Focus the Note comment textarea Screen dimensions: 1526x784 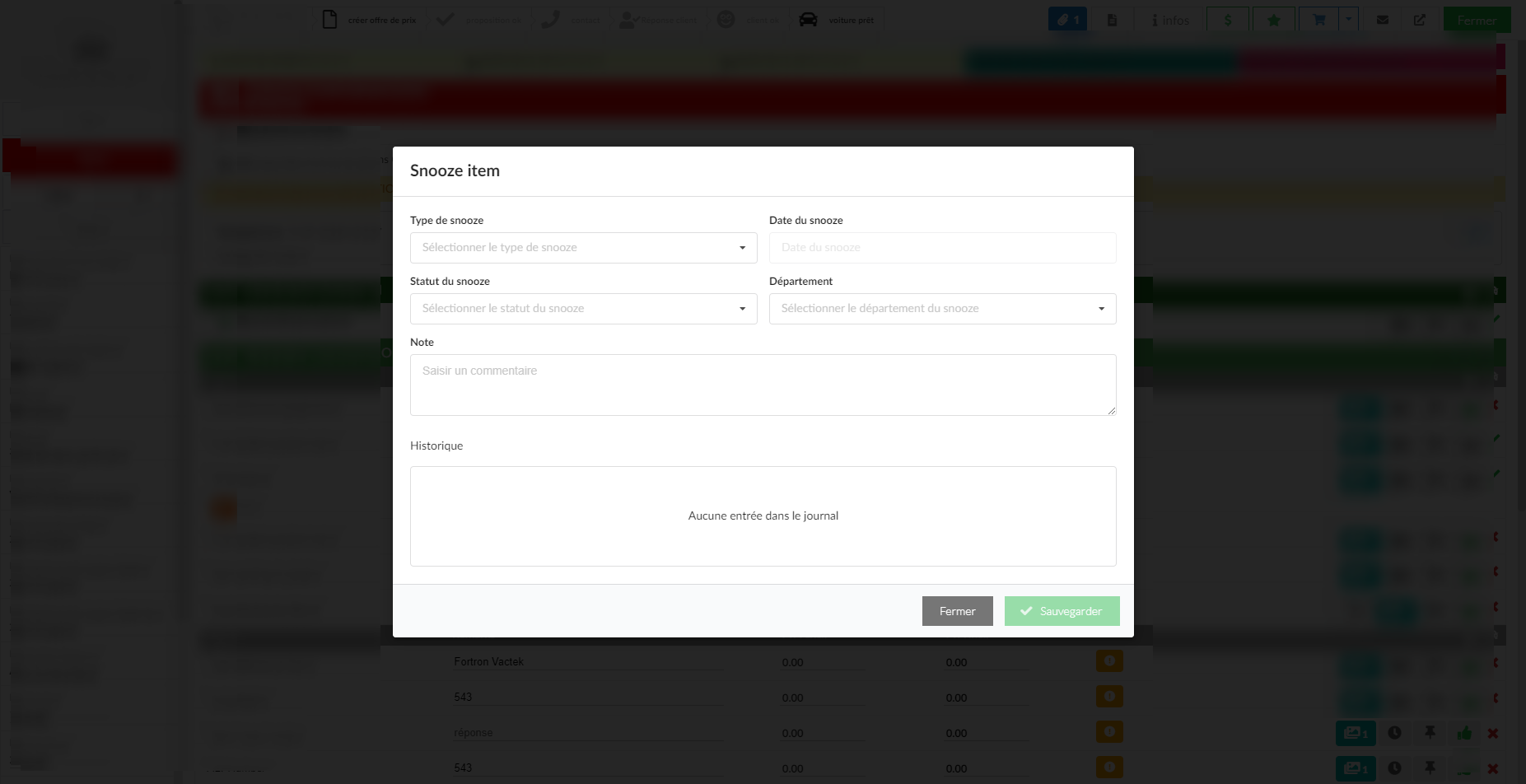pos(763,385)
